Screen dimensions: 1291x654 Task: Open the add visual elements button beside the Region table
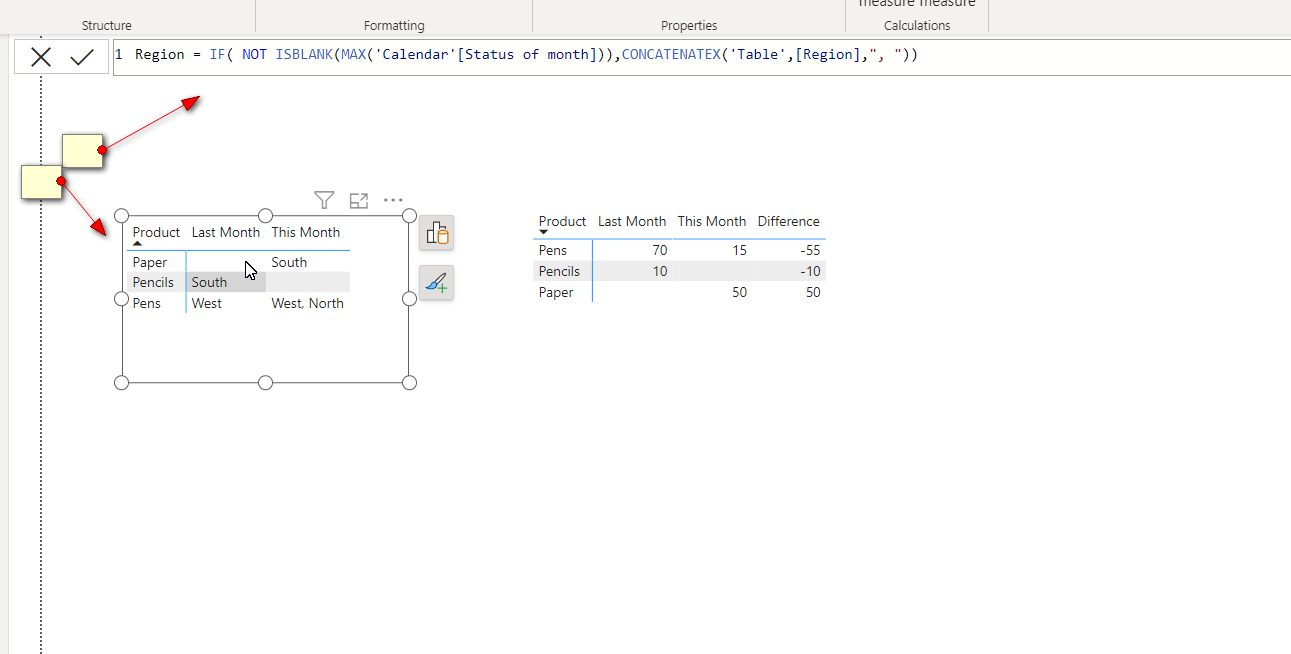[437, 233]
